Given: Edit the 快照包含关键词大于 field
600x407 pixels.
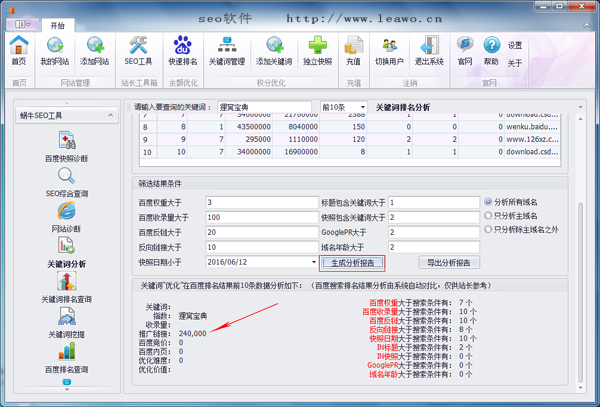Looking at the screenshot, I should (x=434, y=217).
